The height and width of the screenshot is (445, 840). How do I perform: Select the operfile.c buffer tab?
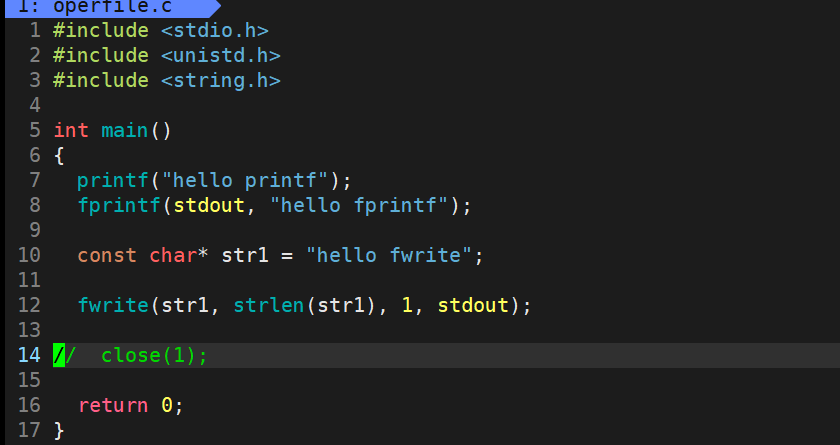coord(112,7)
